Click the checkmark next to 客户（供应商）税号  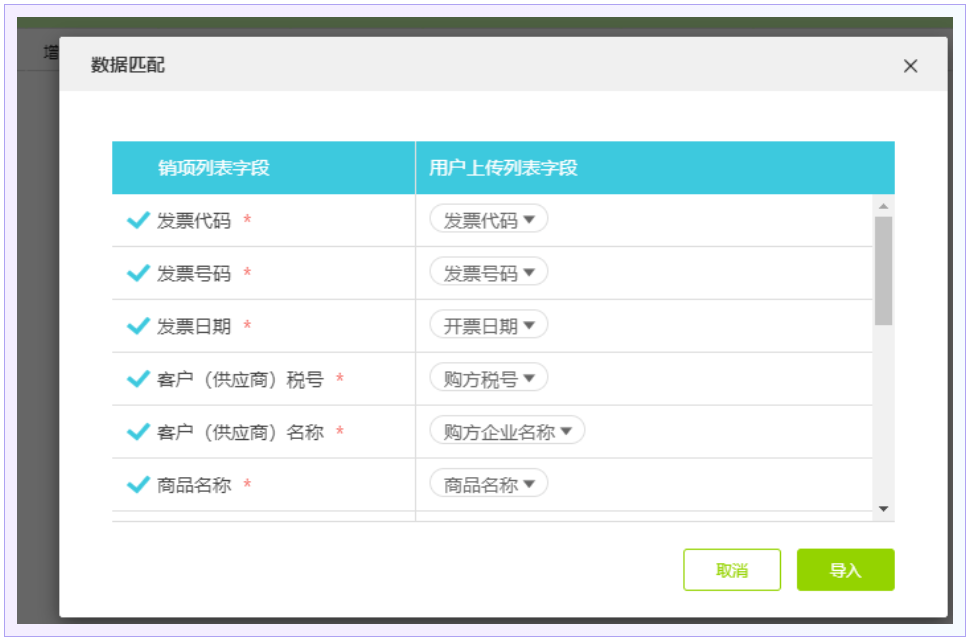138,379
